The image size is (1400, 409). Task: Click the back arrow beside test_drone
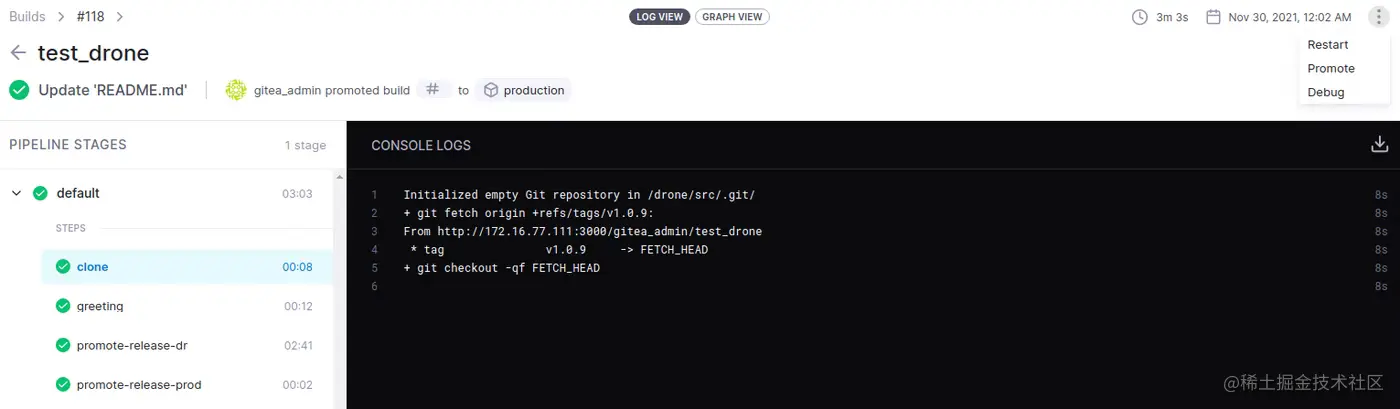click(x=18, y=53)
